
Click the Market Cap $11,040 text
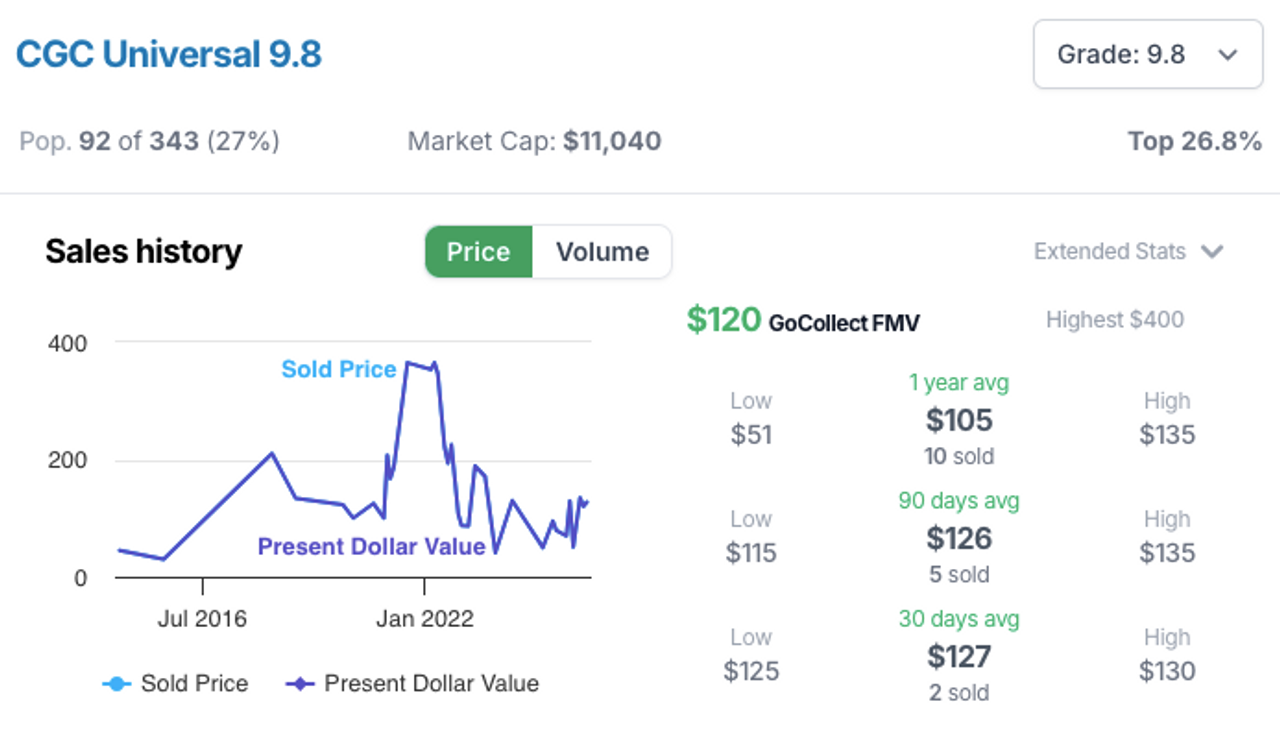click(534, 142)
